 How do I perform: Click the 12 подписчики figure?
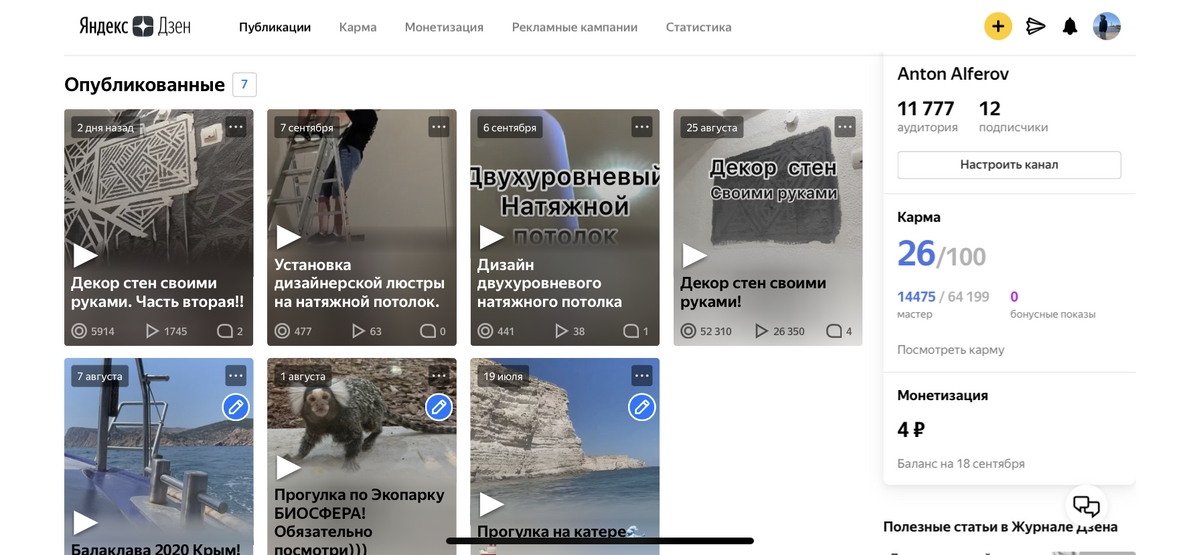(x=990, y=108)
